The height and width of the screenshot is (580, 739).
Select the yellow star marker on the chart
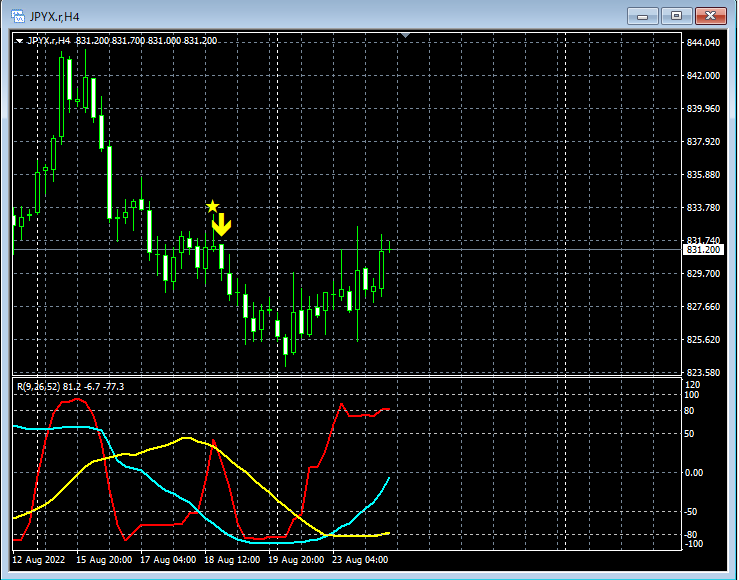pos(213,206)
